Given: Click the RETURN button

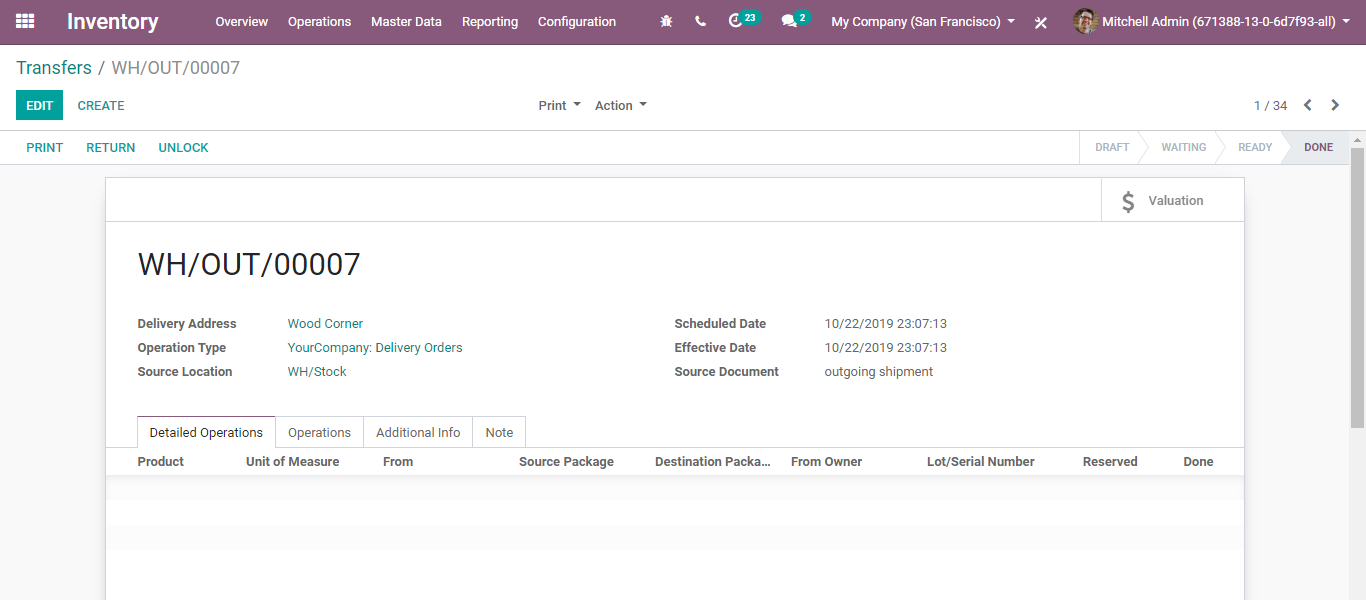Looking at the screenshot, I should (111, 147).
